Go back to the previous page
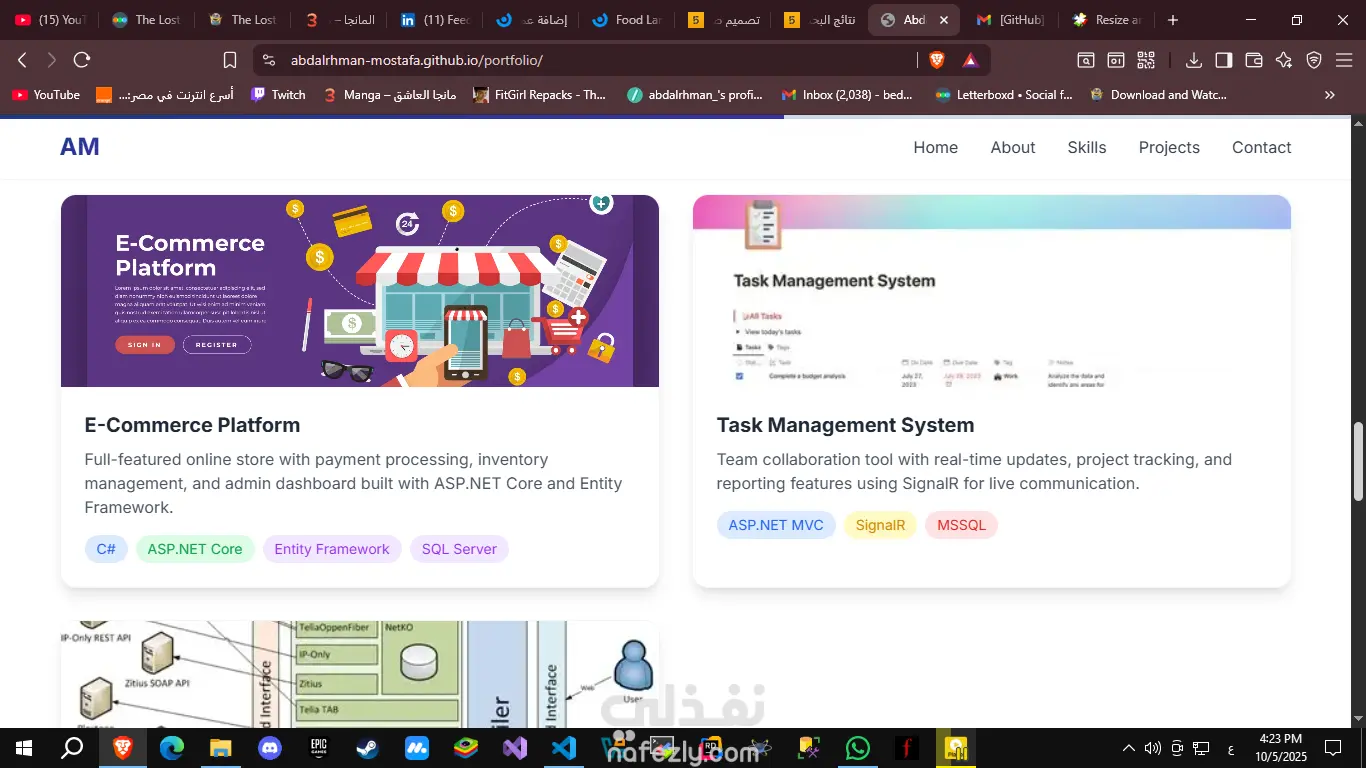Viewport: 1366px width, 768px height. (22, 60)
